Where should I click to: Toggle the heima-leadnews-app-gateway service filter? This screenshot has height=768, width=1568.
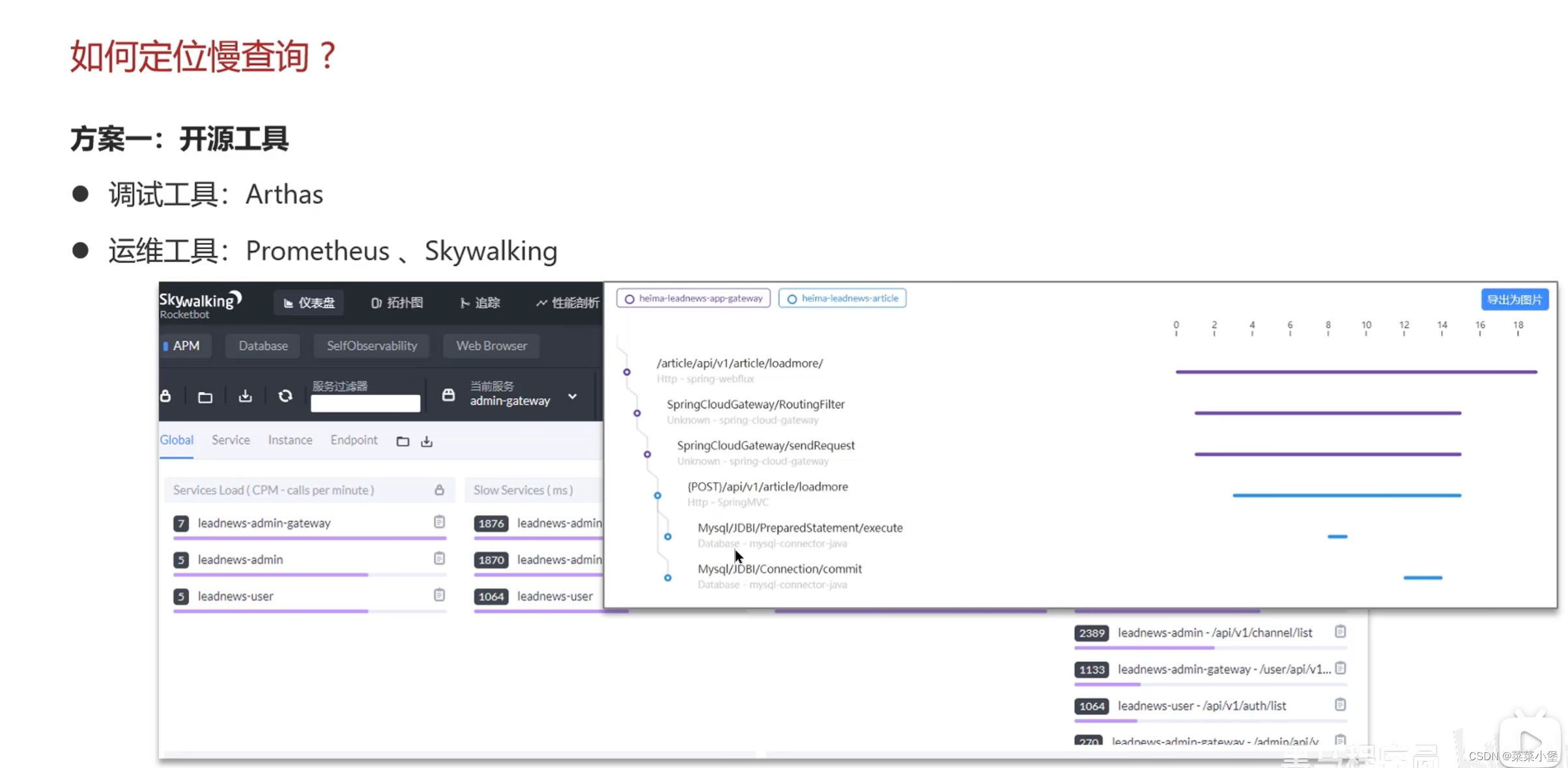(x=693, y=298)
